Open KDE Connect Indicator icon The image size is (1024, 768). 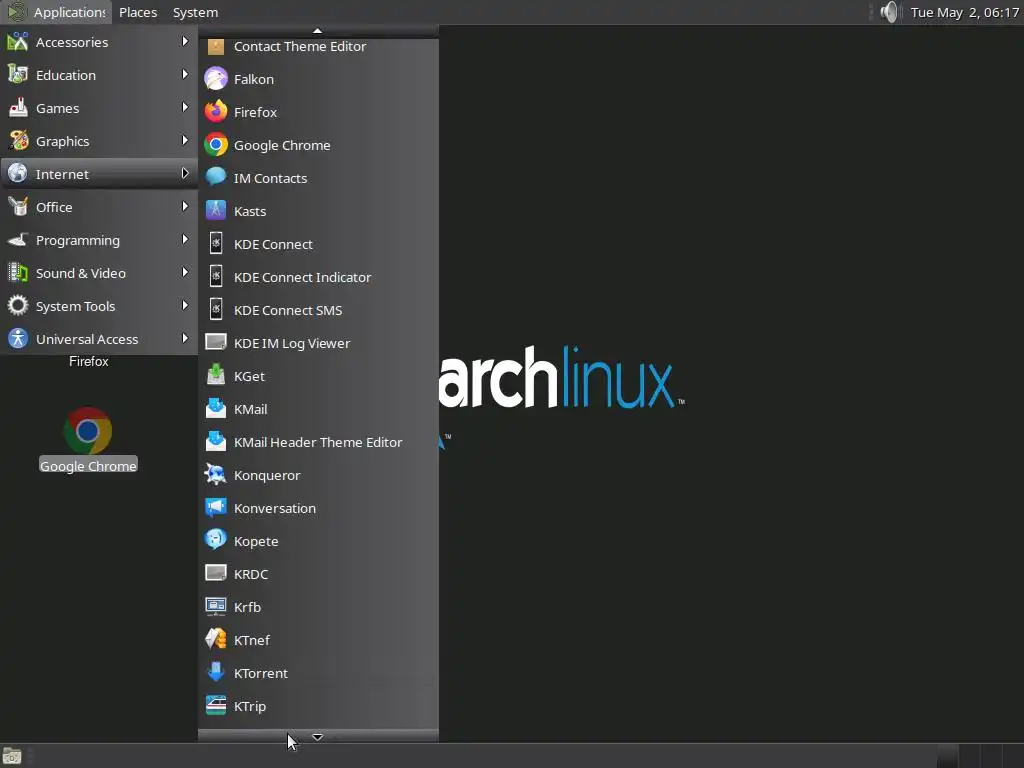pyautogui.click(x=216, y=277)
